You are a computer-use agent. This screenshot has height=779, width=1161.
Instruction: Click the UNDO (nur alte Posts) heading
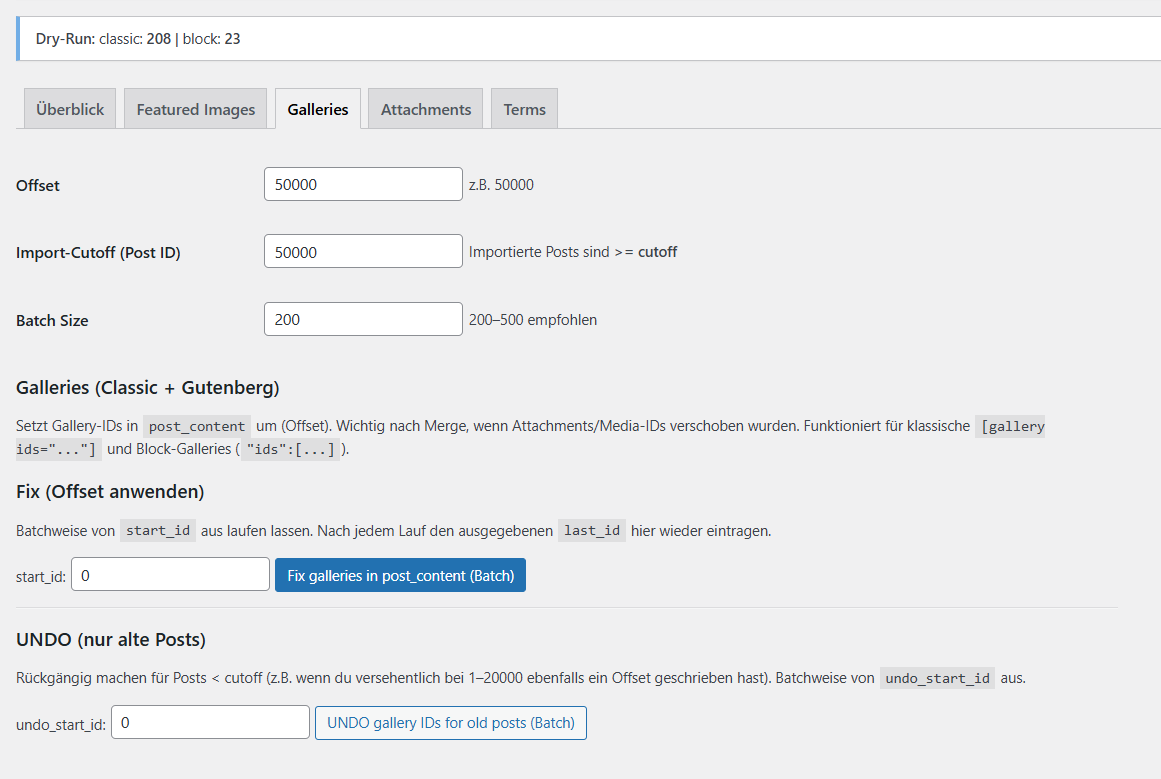pos(111,640)
